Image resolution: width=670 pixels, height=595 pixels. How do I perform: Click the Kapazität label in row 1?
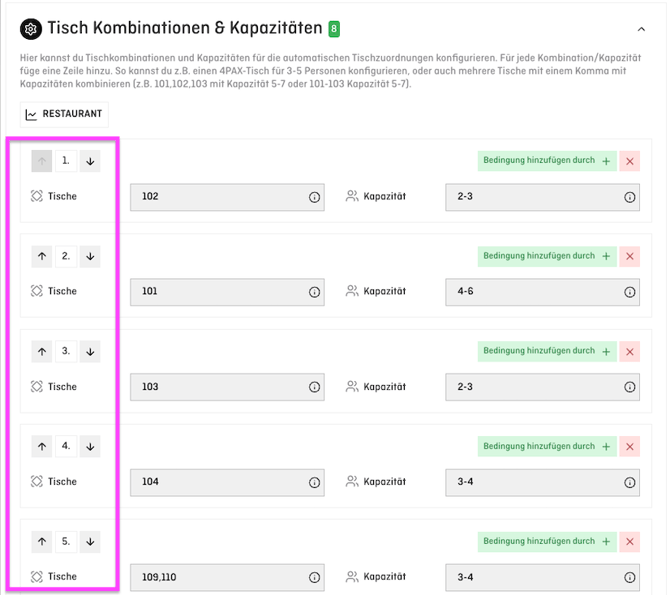pos(385,196)
